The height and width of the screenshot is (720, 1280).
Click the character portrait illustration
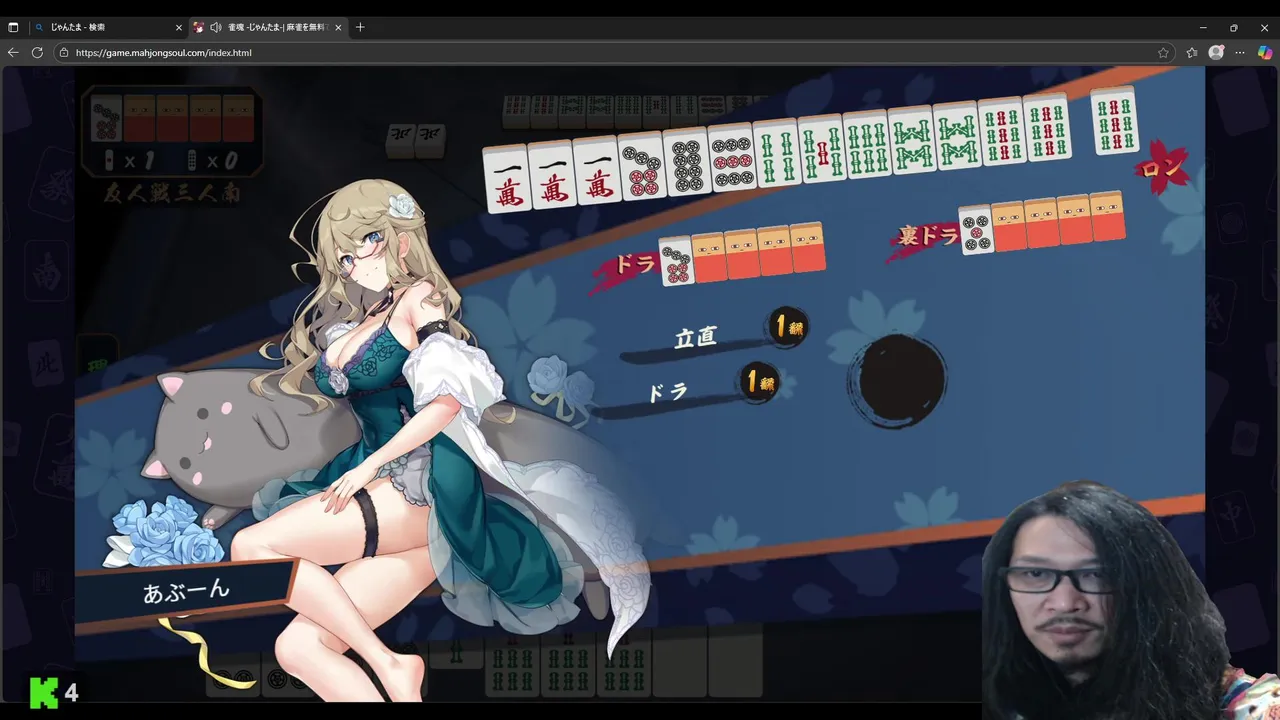400,430
